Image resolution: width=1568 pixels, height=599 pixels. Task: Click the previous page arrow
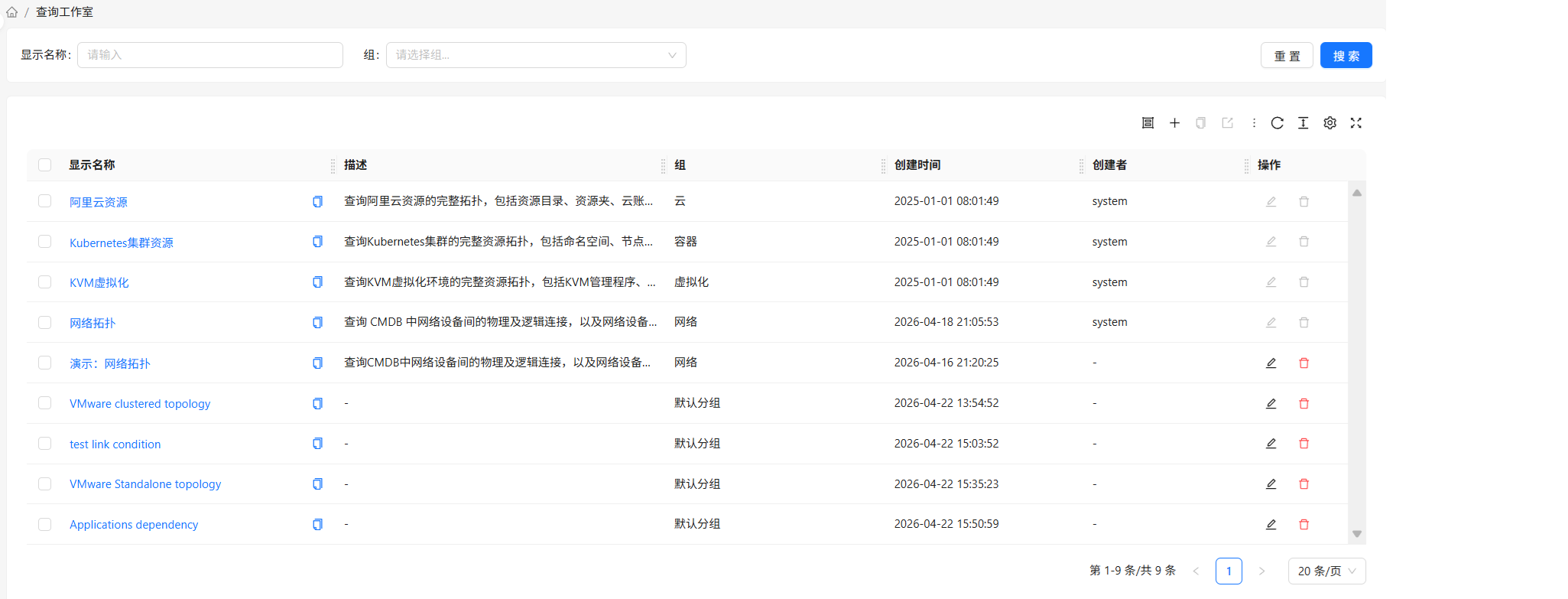click(1196, 571)
